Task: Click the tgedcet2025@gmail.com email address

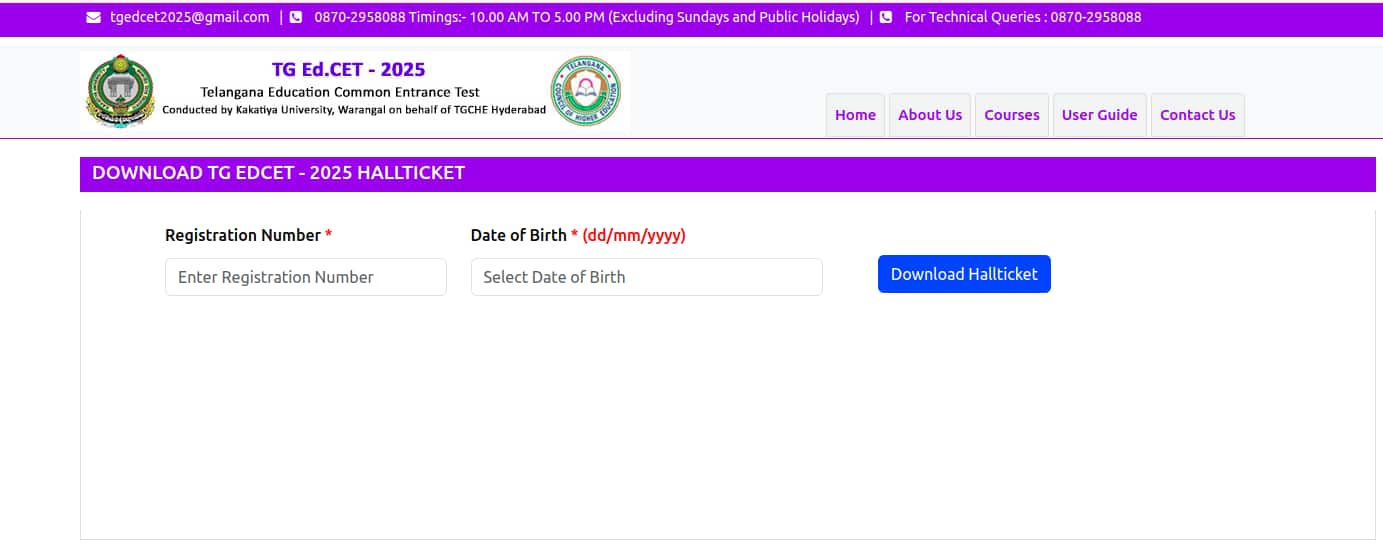Action: [190, 17]
